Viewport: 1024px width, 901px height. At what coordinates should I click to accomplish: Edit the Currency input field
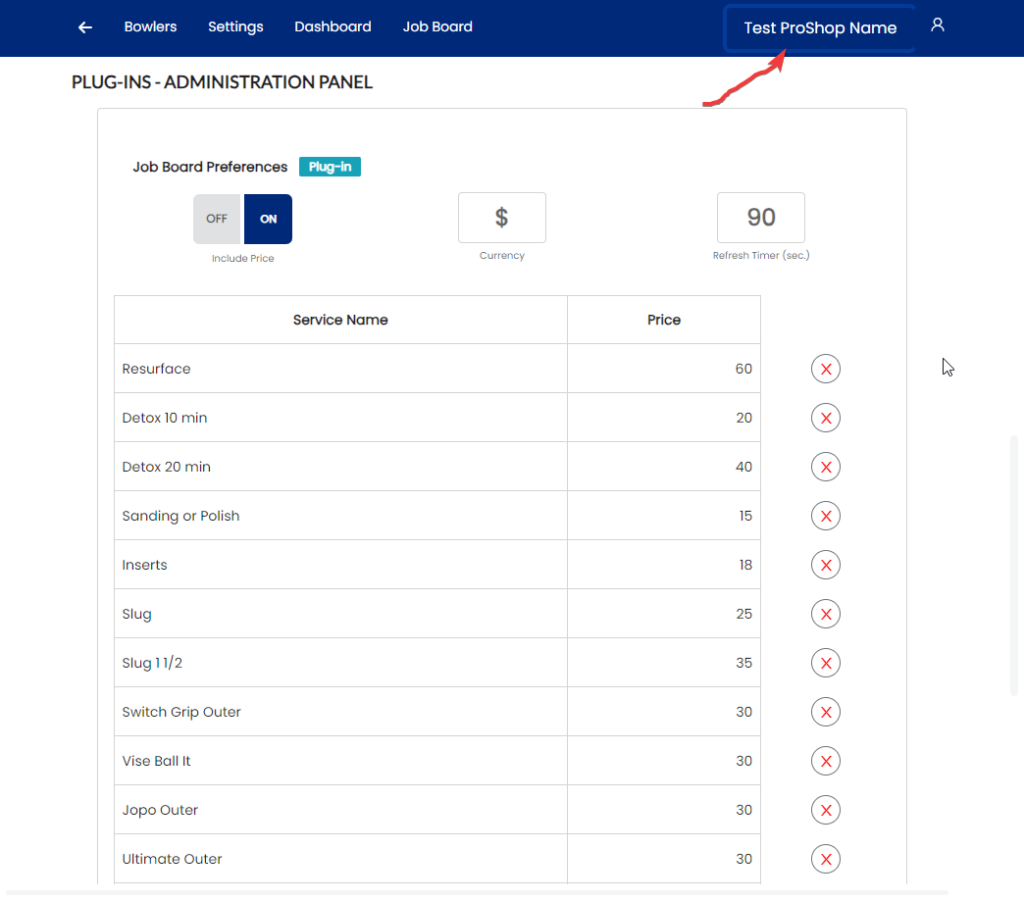coord(501,217)
